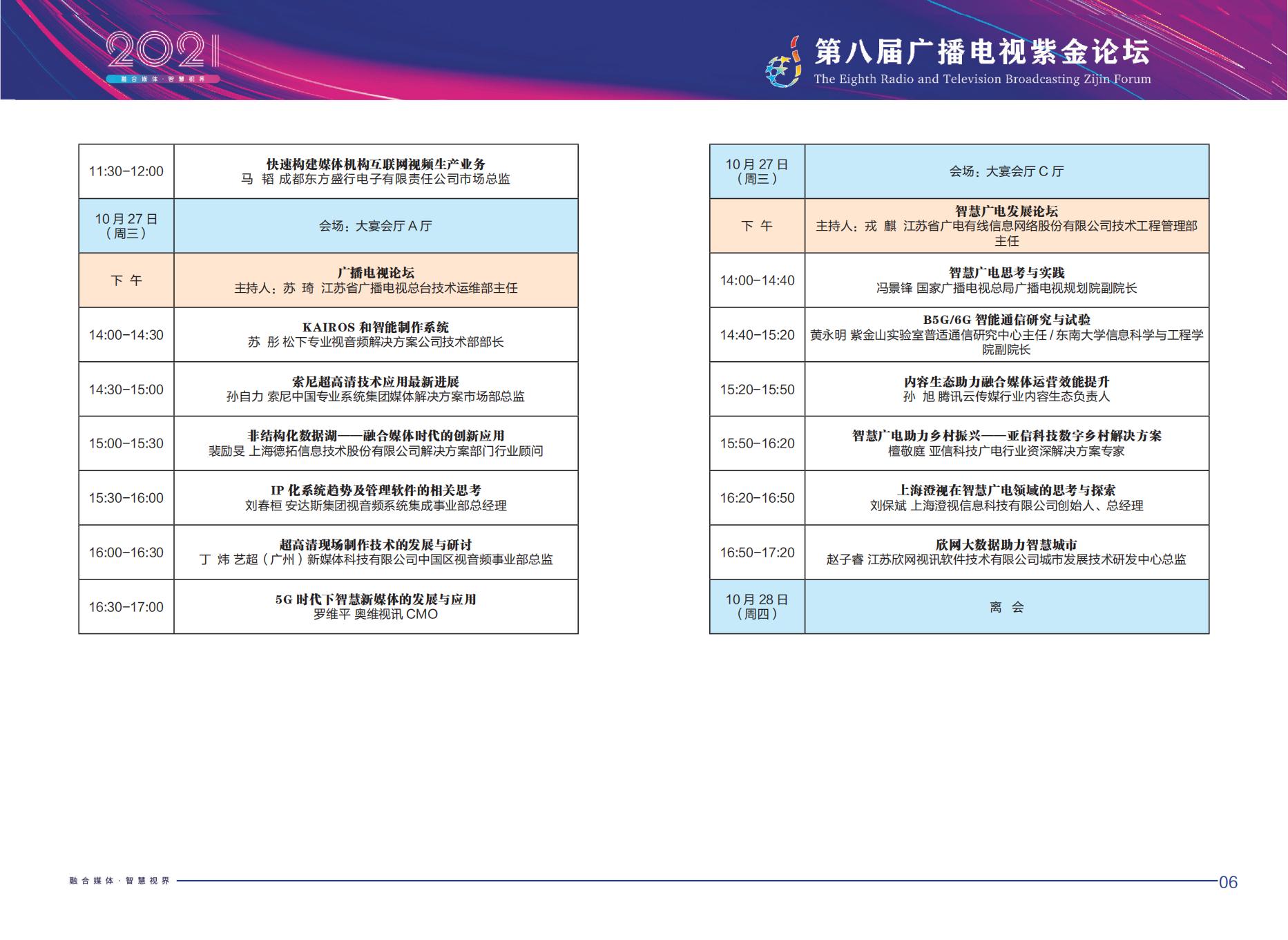
Task: Click the title 快速构建媒体机构互联网视频生产业务
Action: click(376, 164)
